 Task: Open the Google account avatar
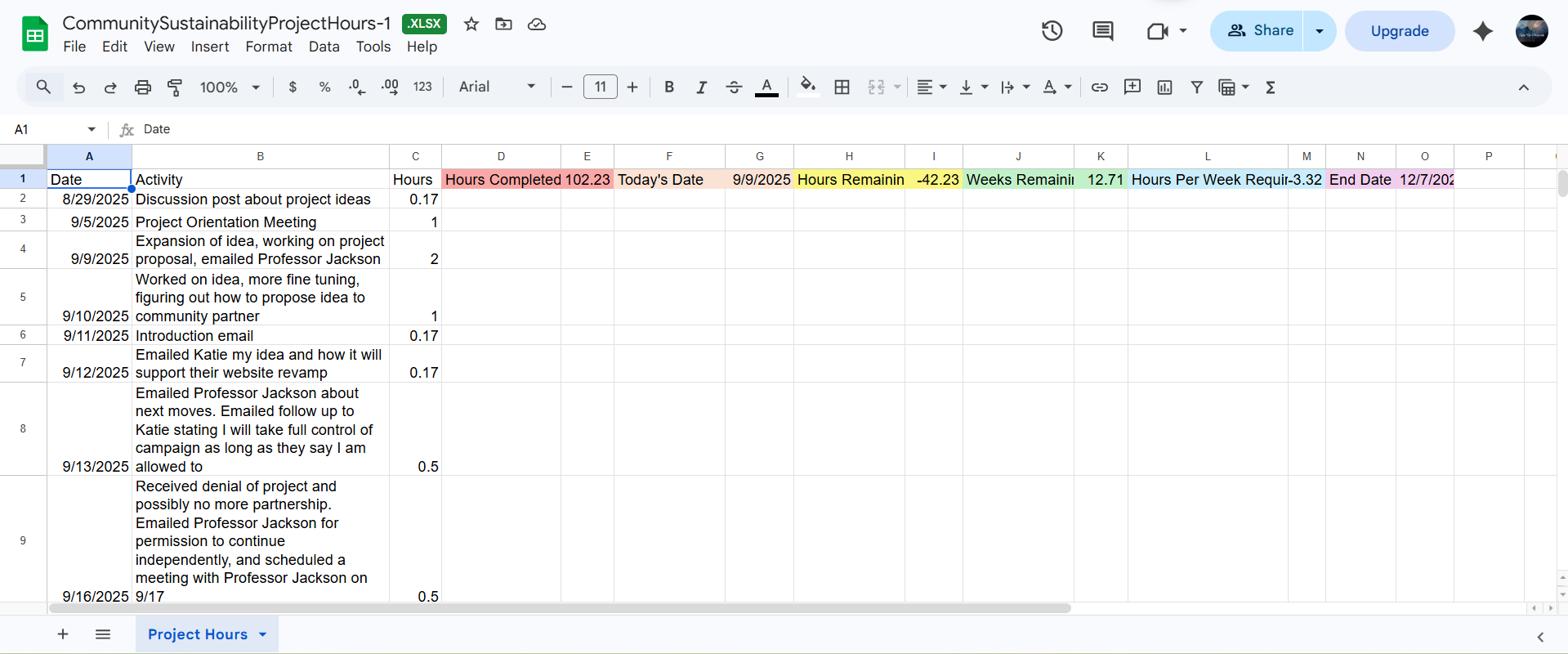coord(1532,31)
